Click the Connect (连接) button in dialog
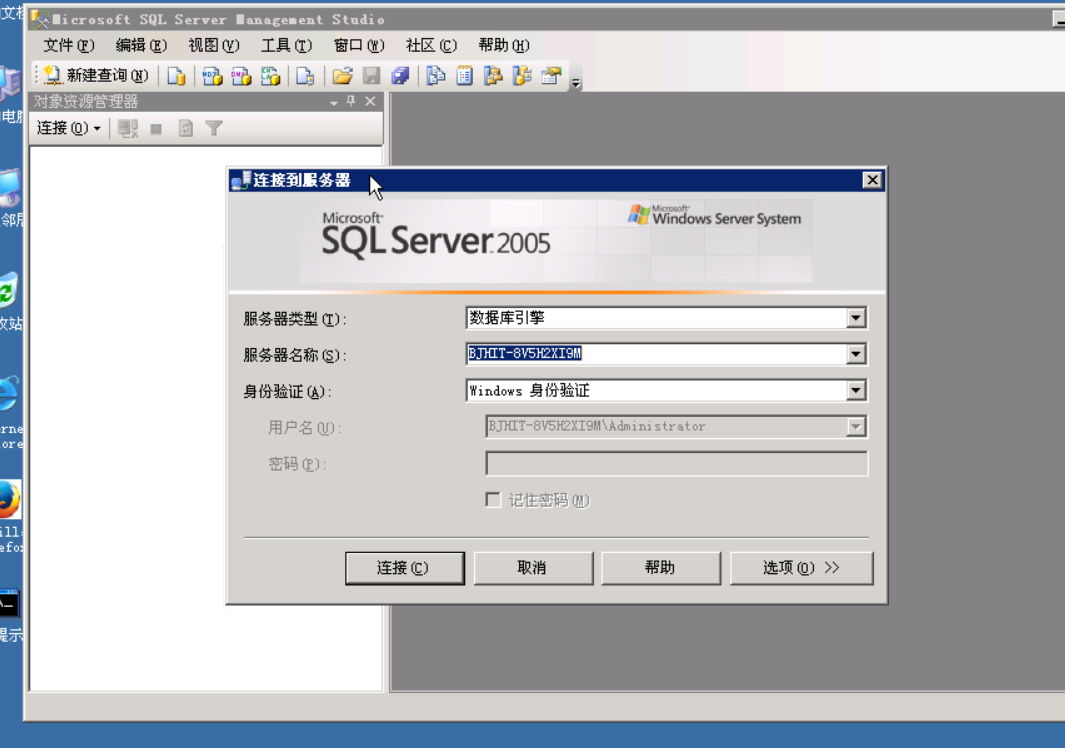Viewport: 1065px width, 748px height. click(405, 568)
